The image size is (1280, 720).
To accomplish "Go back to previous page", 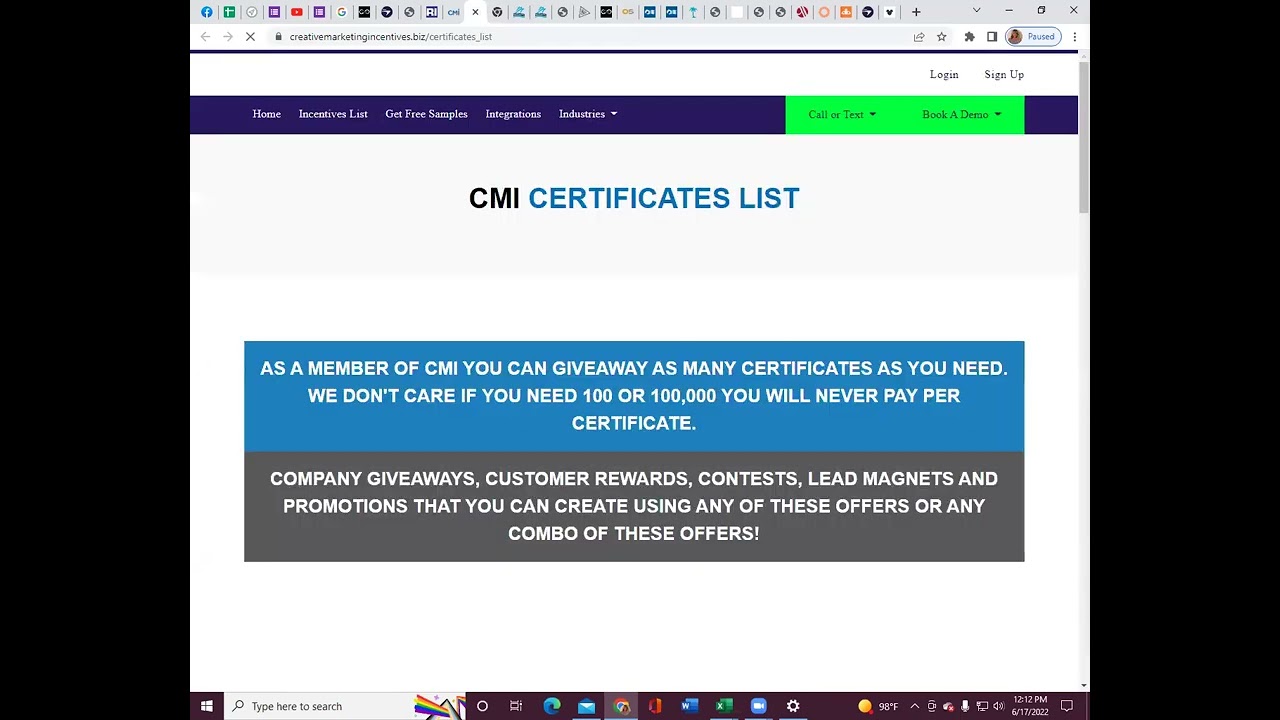I will pyautogui.click(x=205, y=37).
